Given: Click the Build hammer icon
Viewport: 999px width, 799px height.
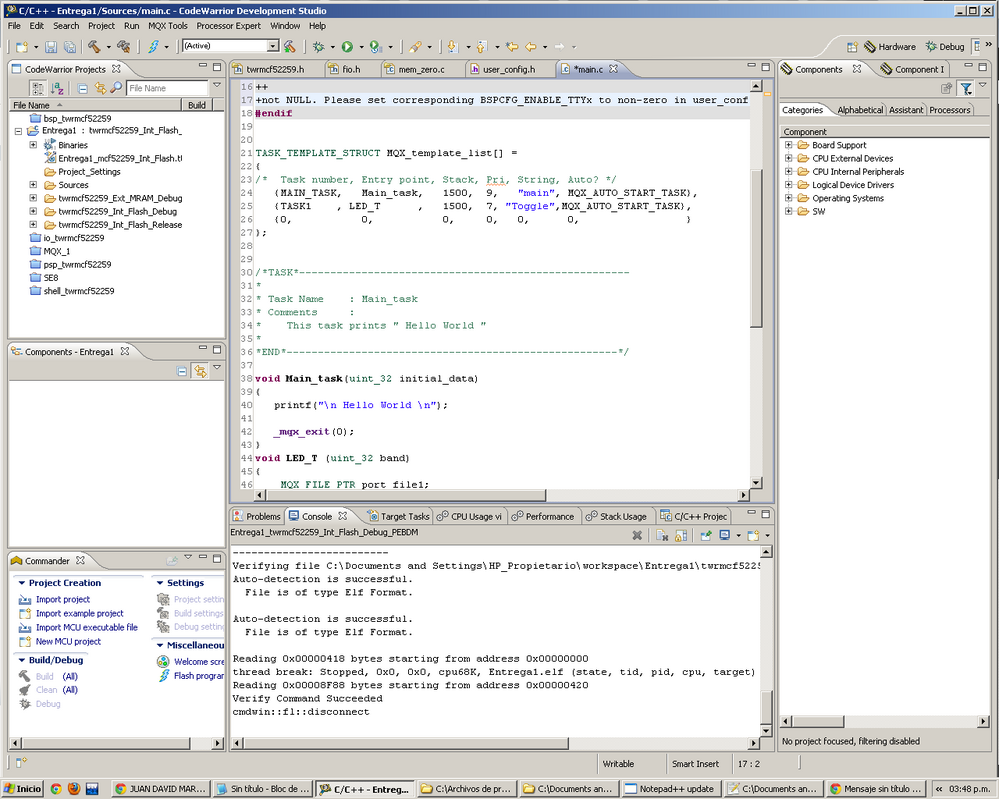Looking at the screenshot, I should (95, 47).
